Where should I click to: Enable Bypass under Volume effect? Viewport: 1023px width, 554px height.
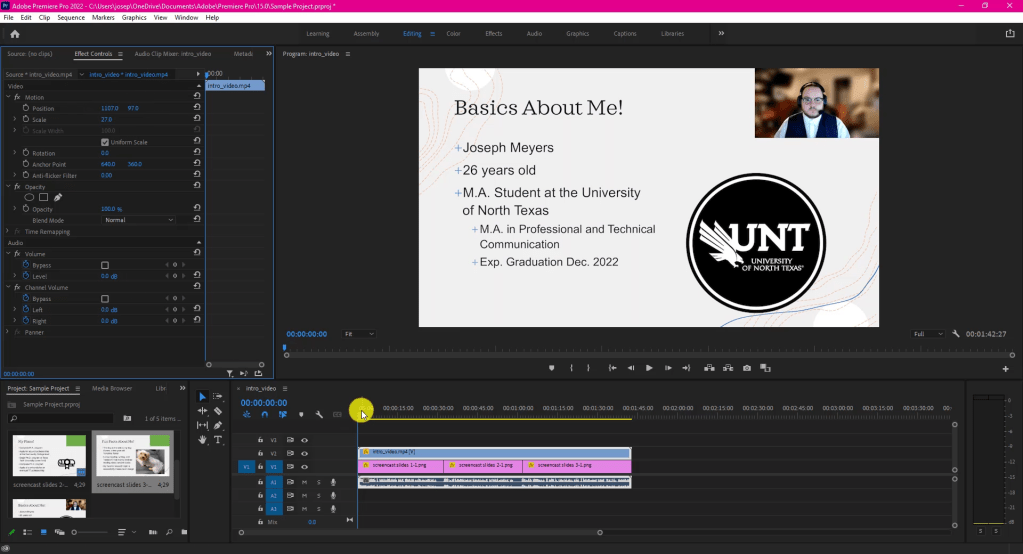click(105, 265)
